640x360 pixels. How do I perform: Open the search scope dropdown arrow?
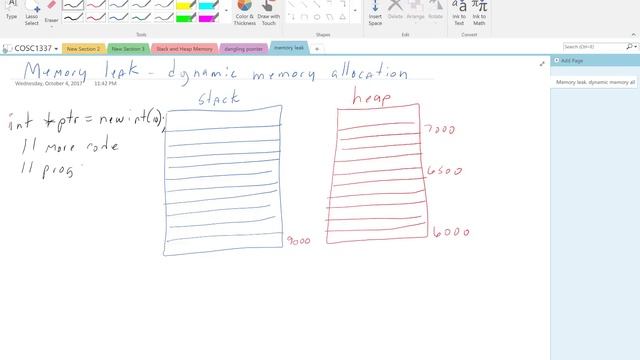(636, 47)
